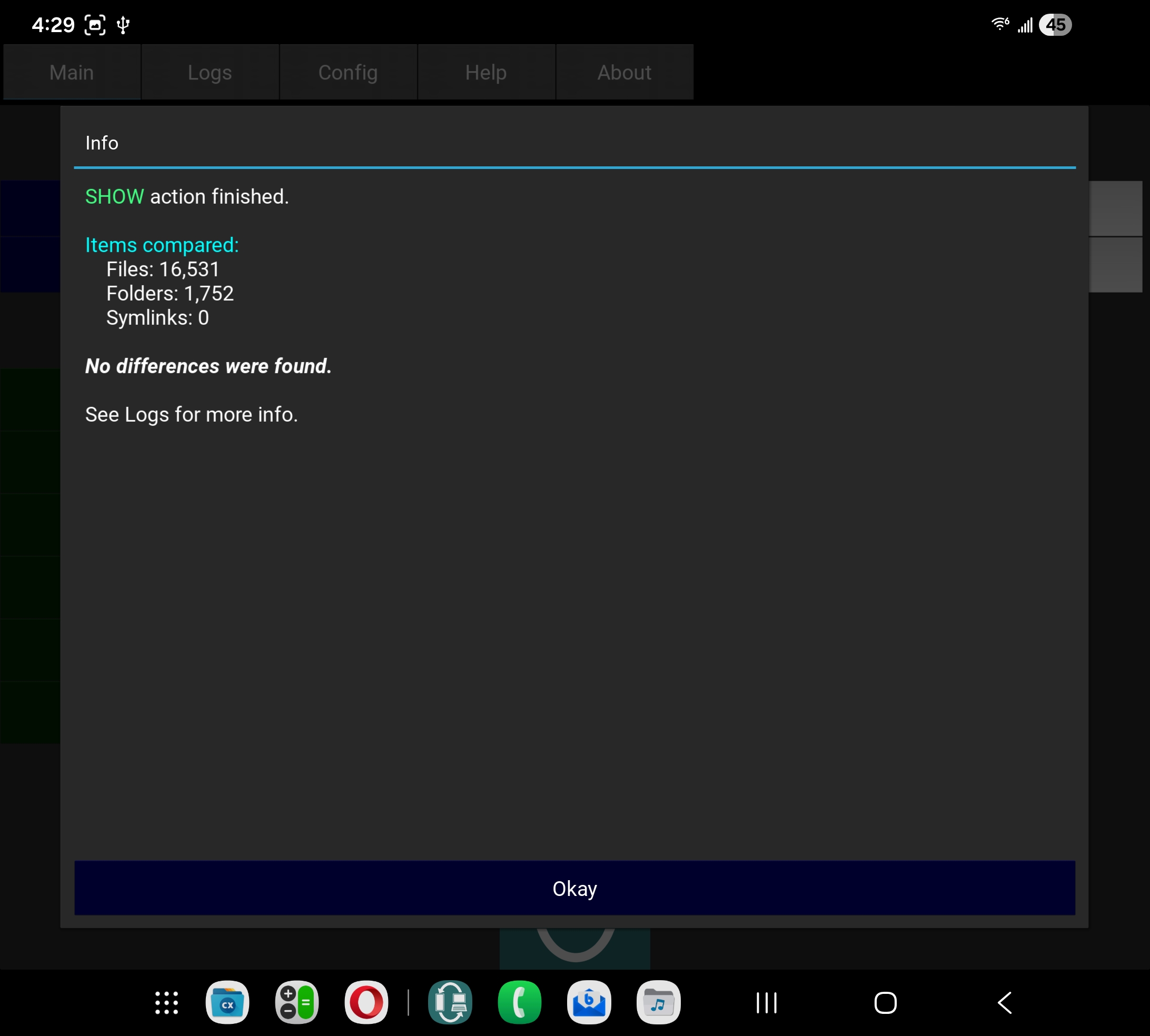1150x1036 pixels.
Task: Open the music folder app icon
Action: pos(658,1002)
